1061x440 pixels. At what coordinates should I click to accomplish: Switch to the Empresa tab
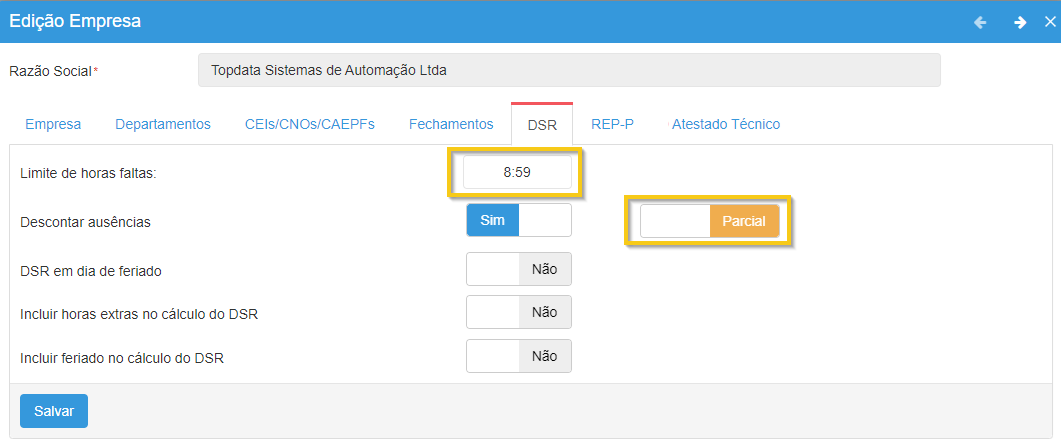click(x=53, y=125)
